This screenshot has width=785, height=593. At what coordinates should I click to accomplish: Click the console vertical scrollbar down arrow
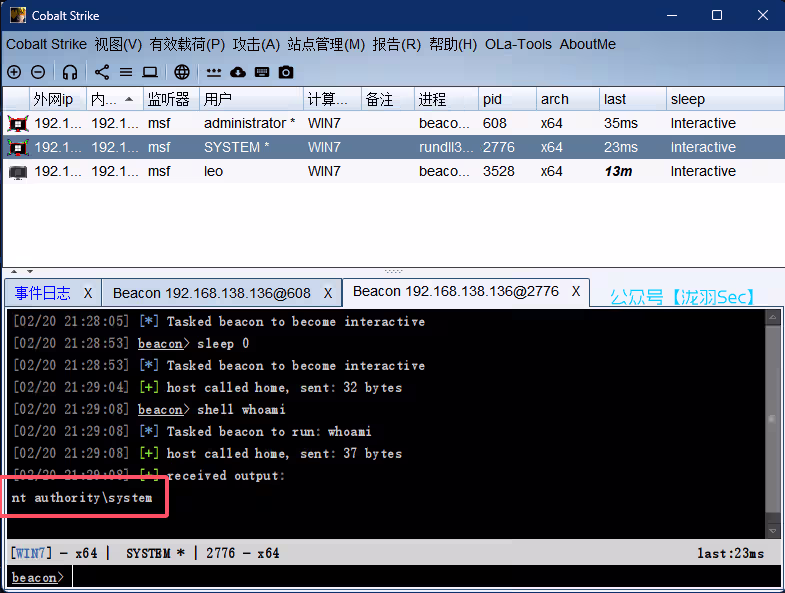click(772, 530)
